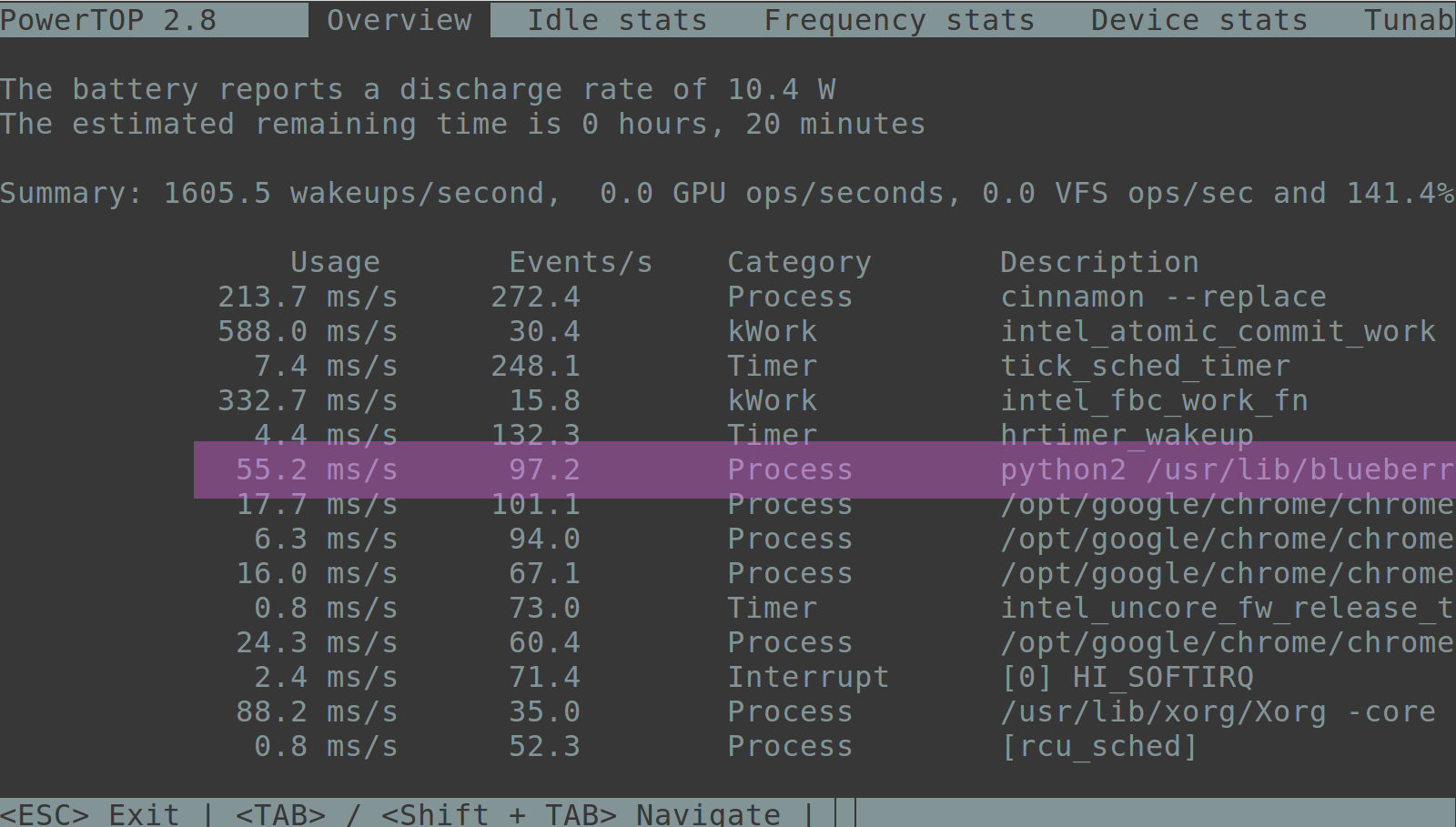Switch to the Idle stats tab
Screen dimensions: 1456x827
(x=617, y=19)
